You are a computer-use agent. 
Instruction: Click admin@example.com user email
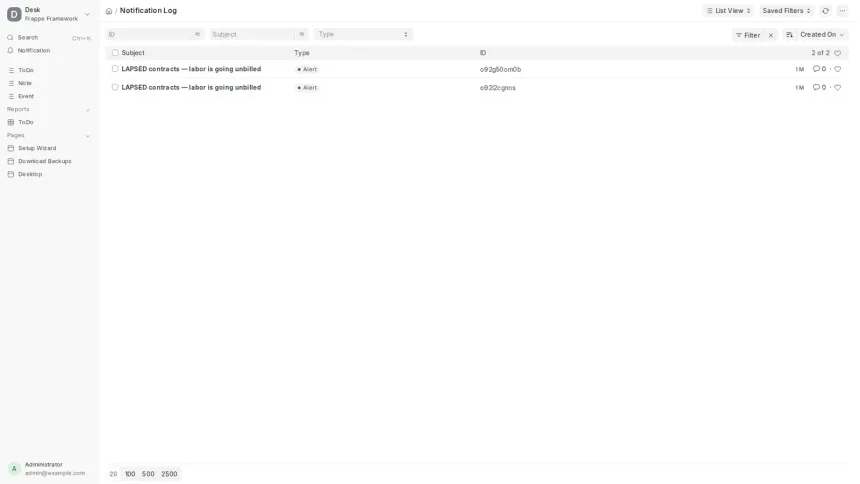point(55,473)
